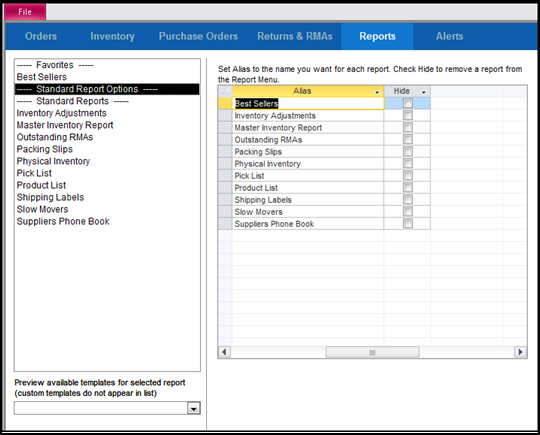Check Hide for Packing Slips

[408, 151]
